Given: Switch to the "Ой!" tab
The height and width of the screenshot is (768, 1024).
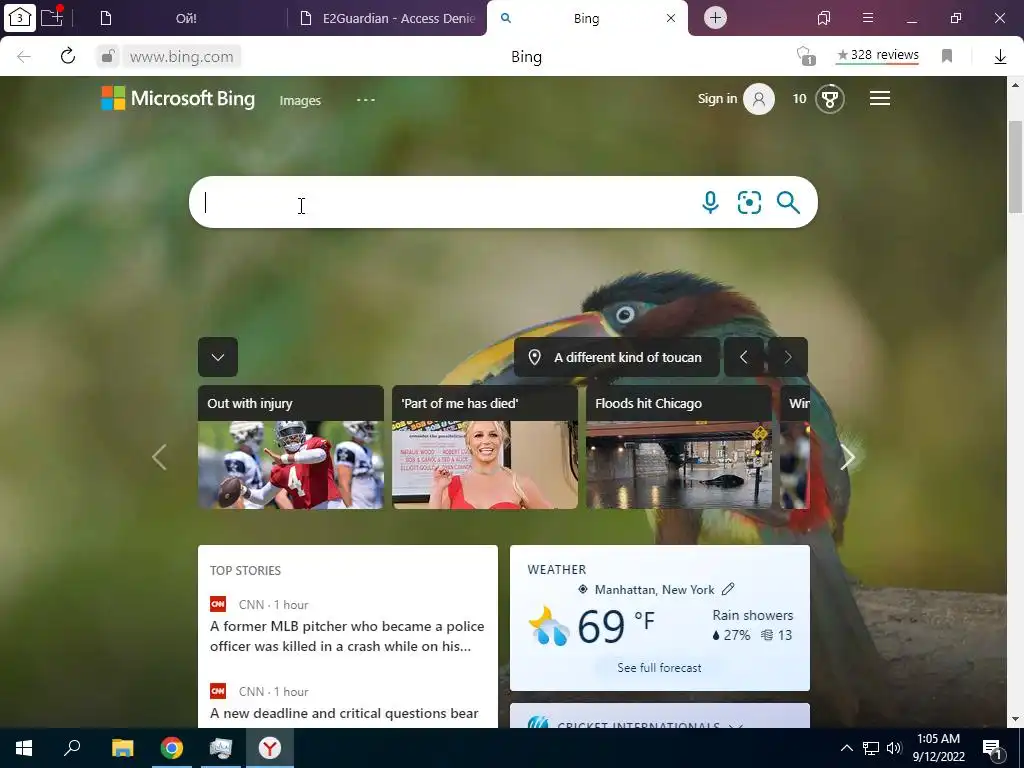Looking at the screenshot, I should coord(186,18).
